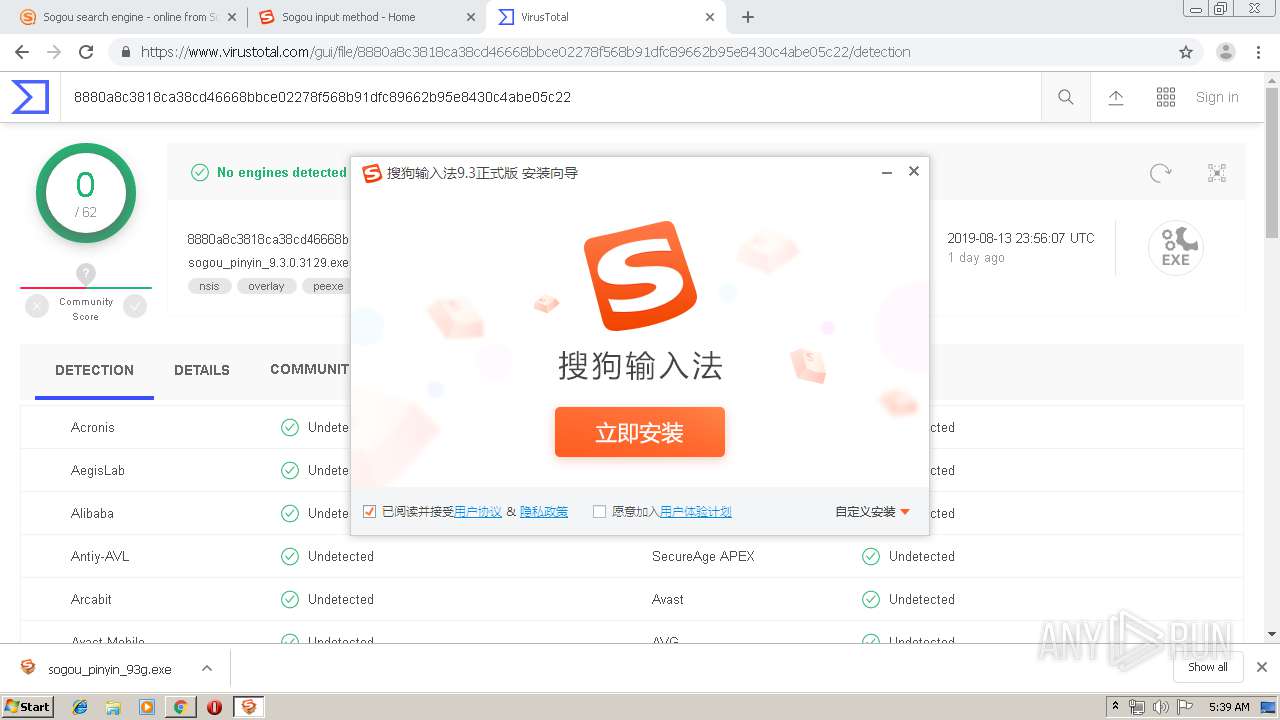The width and height of the screenshot is (1280, 720).
Task: Show hidden system tray icons arrow
Action: 1115,707
